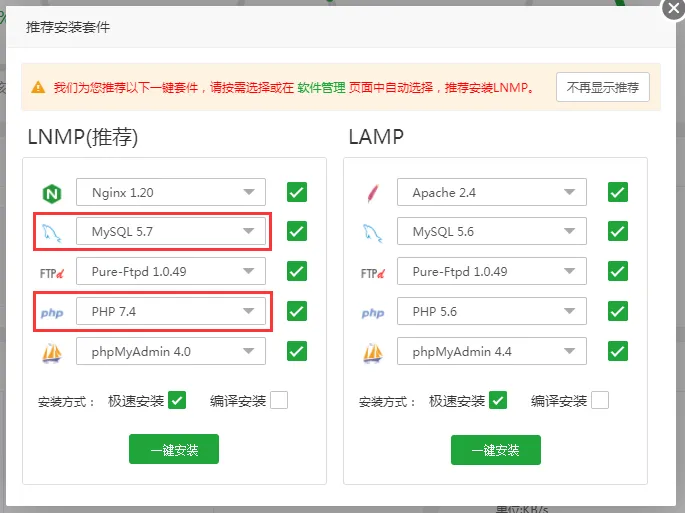Viewport: 685px width, 513px height.
Task: Click the MySQL dolphin icon in LNMP
Action: (x=52, y=232)
